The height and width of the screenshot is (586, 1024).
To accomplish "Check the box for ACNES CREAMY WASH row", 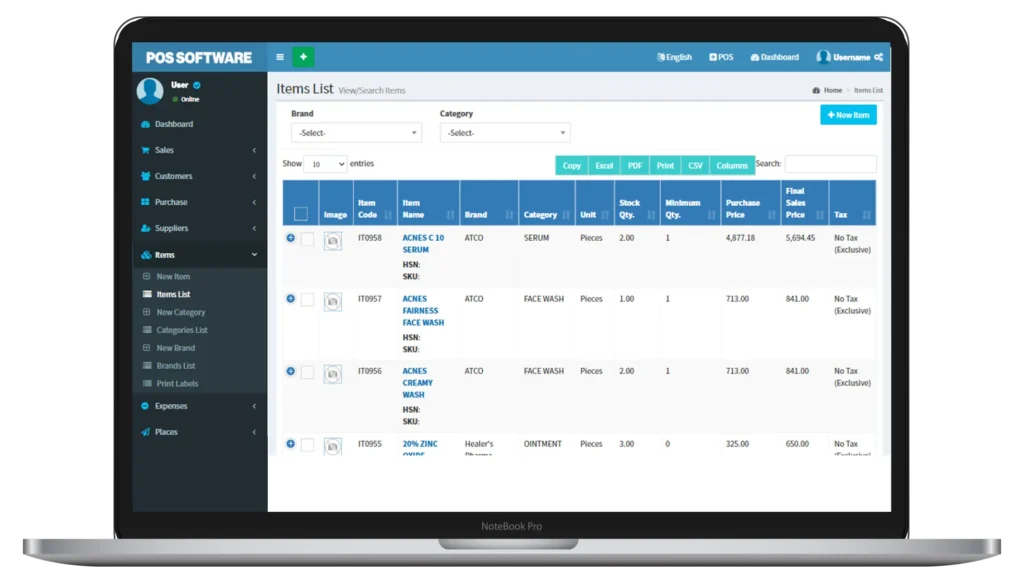I will pos(307,372).
